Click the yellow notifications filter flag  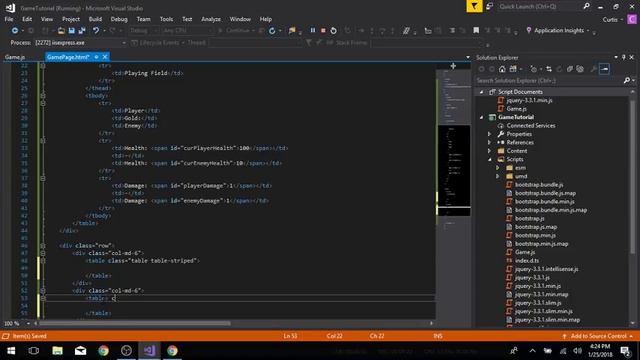(474, 7)
